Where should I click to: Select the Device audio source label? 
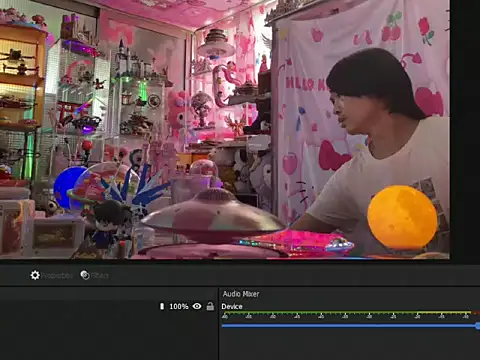pyautogui.click(x=232, y=307)
